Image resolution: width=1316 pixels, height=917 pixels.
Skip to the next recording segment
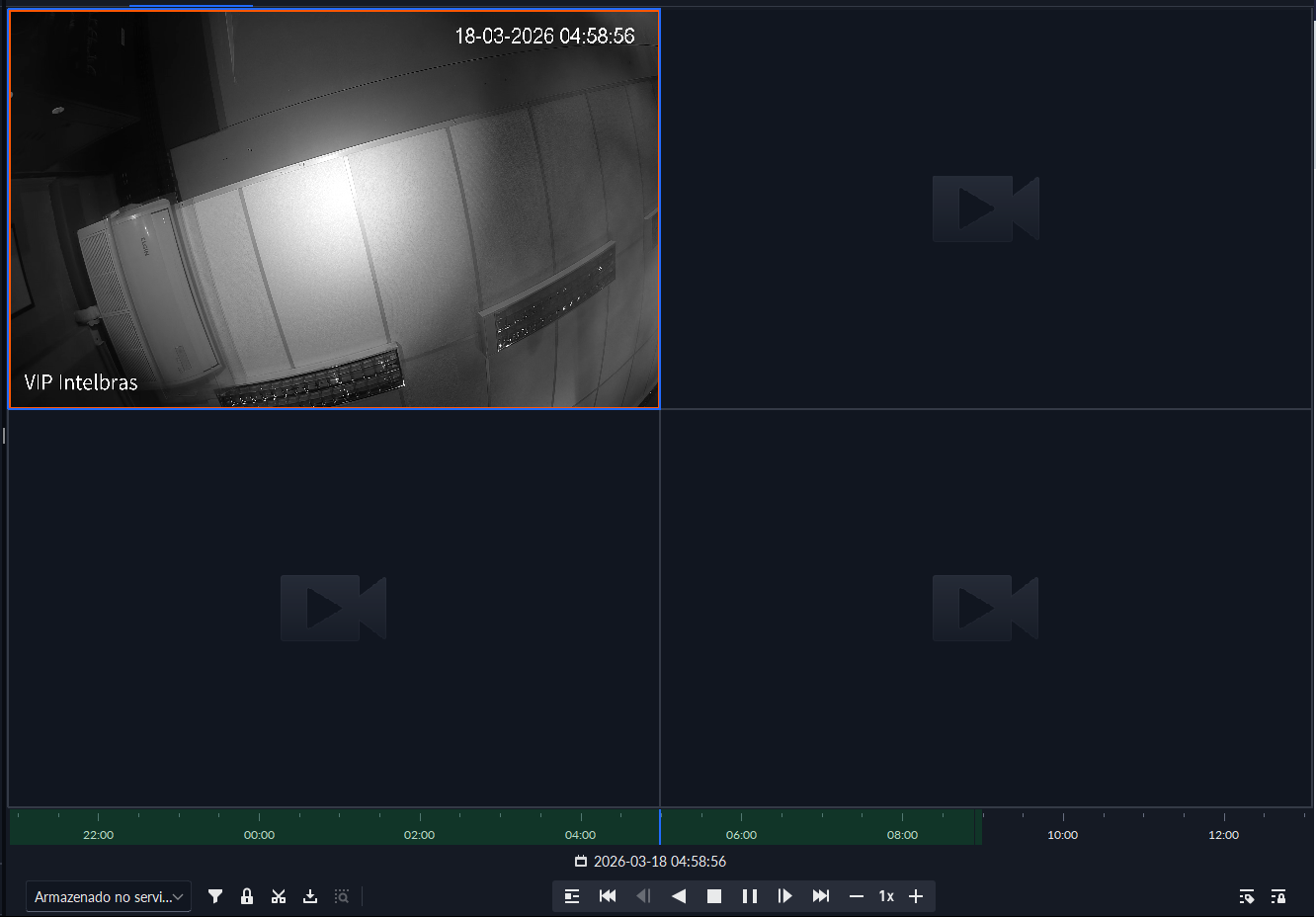(821, 896)
